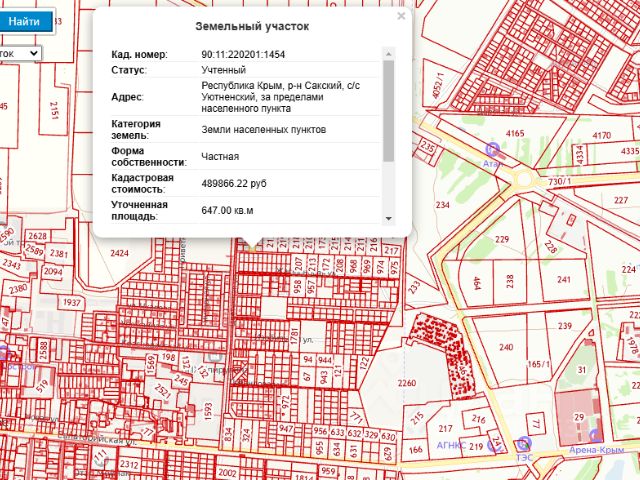The height and width of the screenshot is (480, 640).
Task: Click the Атан map marker icon
Action: pyautogui.click(x=493, y=149)
